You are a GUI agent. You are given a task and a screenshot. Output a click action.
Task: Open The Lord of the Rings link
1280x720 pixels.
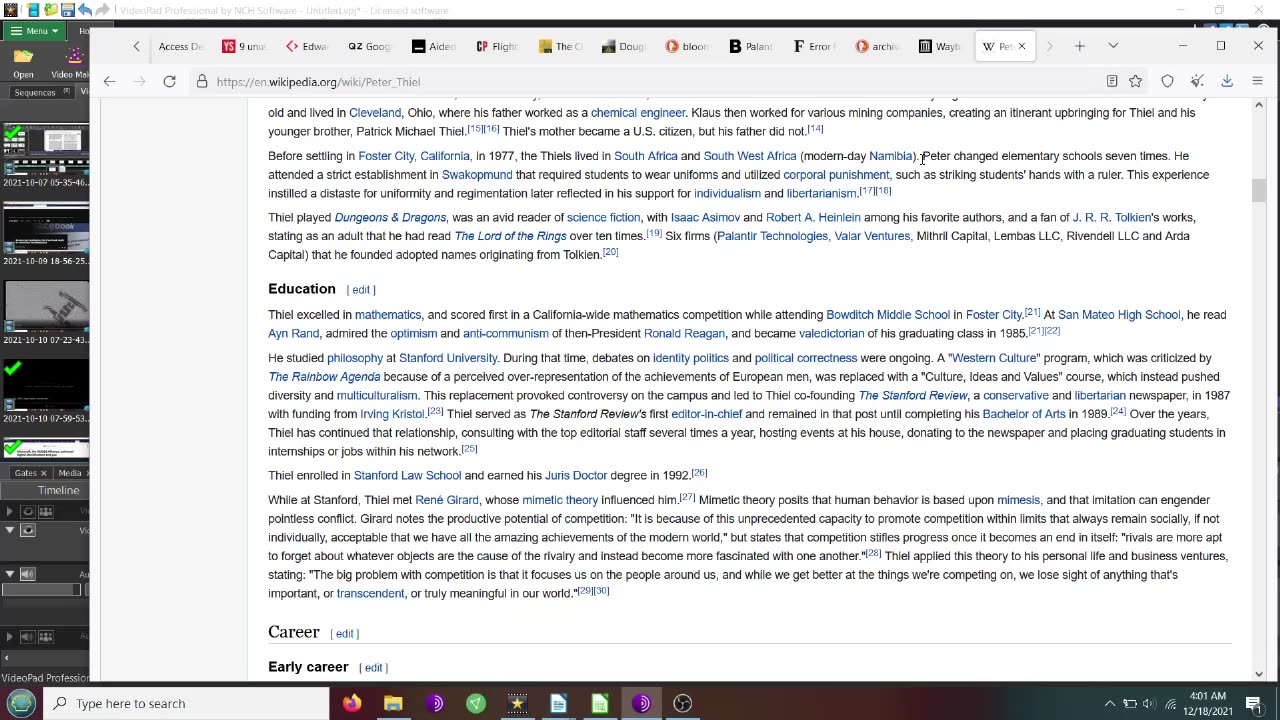tap(510, 236)
